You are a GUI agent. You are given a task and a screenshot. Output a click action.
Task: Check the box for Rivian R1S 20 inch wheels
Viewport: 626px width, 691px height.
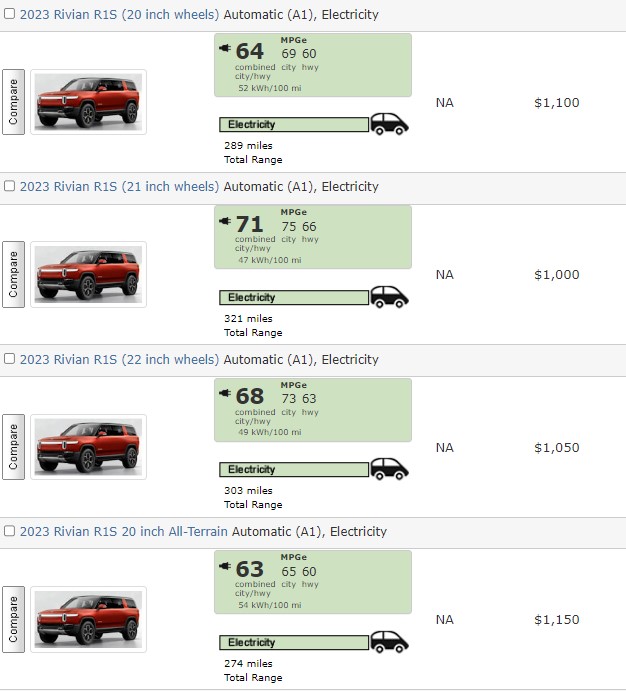point(10,15)
